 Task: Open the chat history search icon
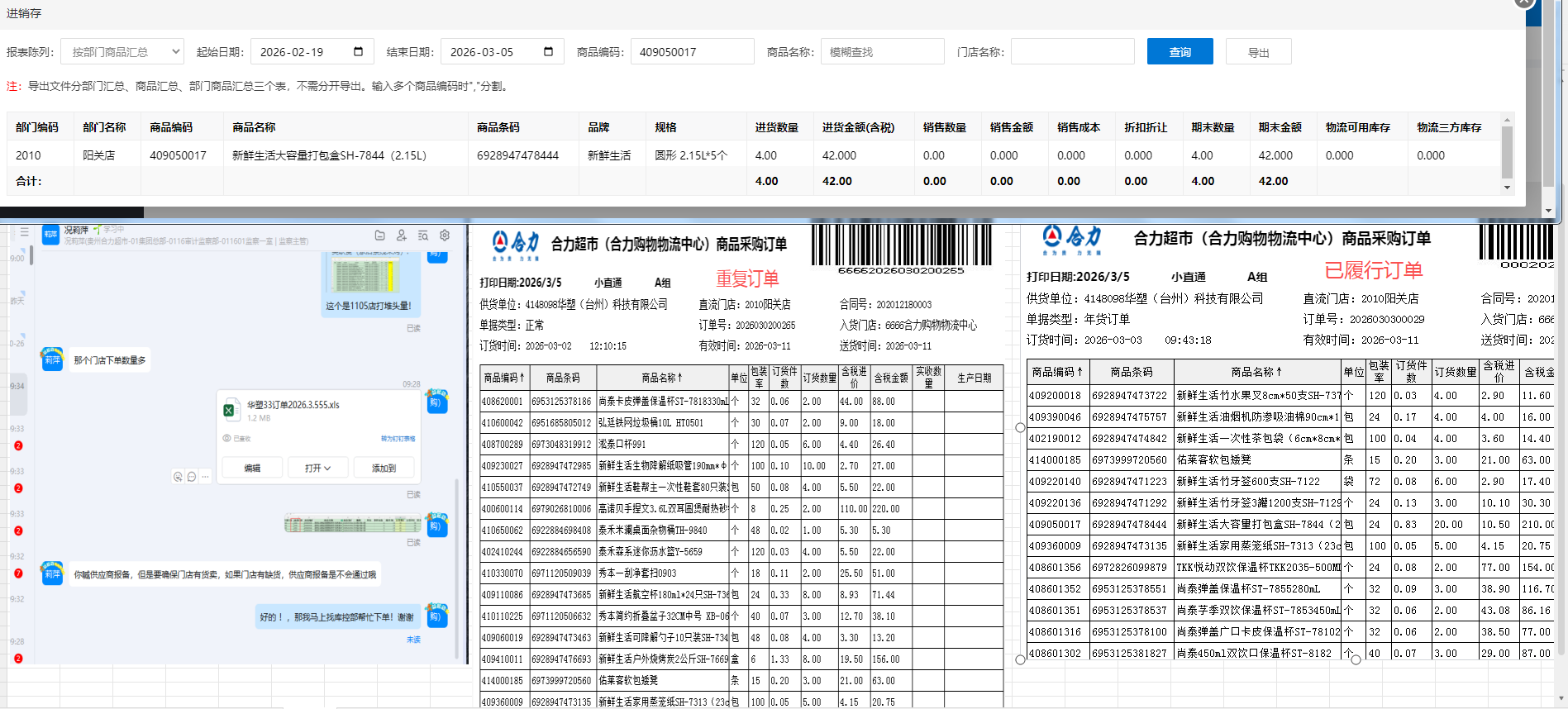[422, 236]
